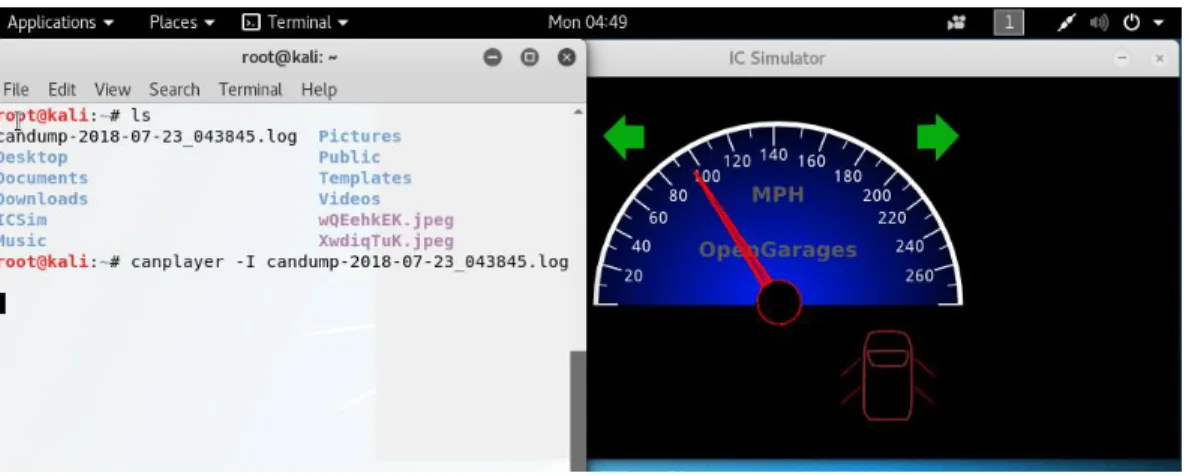Click the 20 mark on speedometer
1189x476 pixels.
(632, 275)
